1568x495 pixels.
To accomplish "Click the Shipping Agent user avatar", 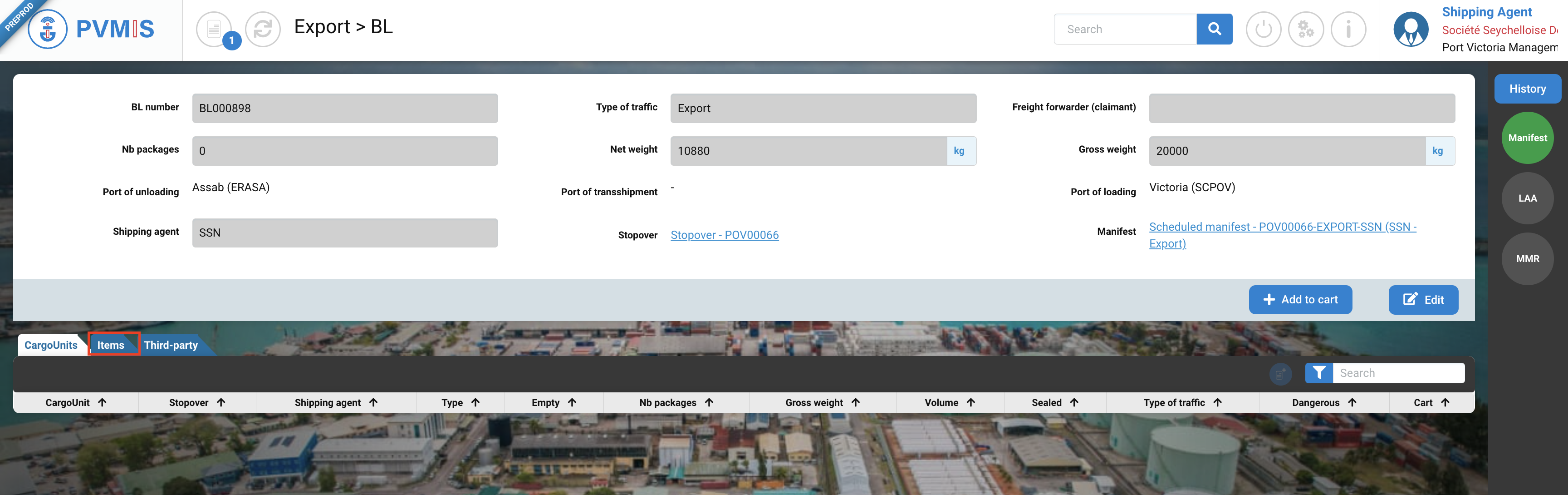I will pyautogui.click(x=1411, y=29).
